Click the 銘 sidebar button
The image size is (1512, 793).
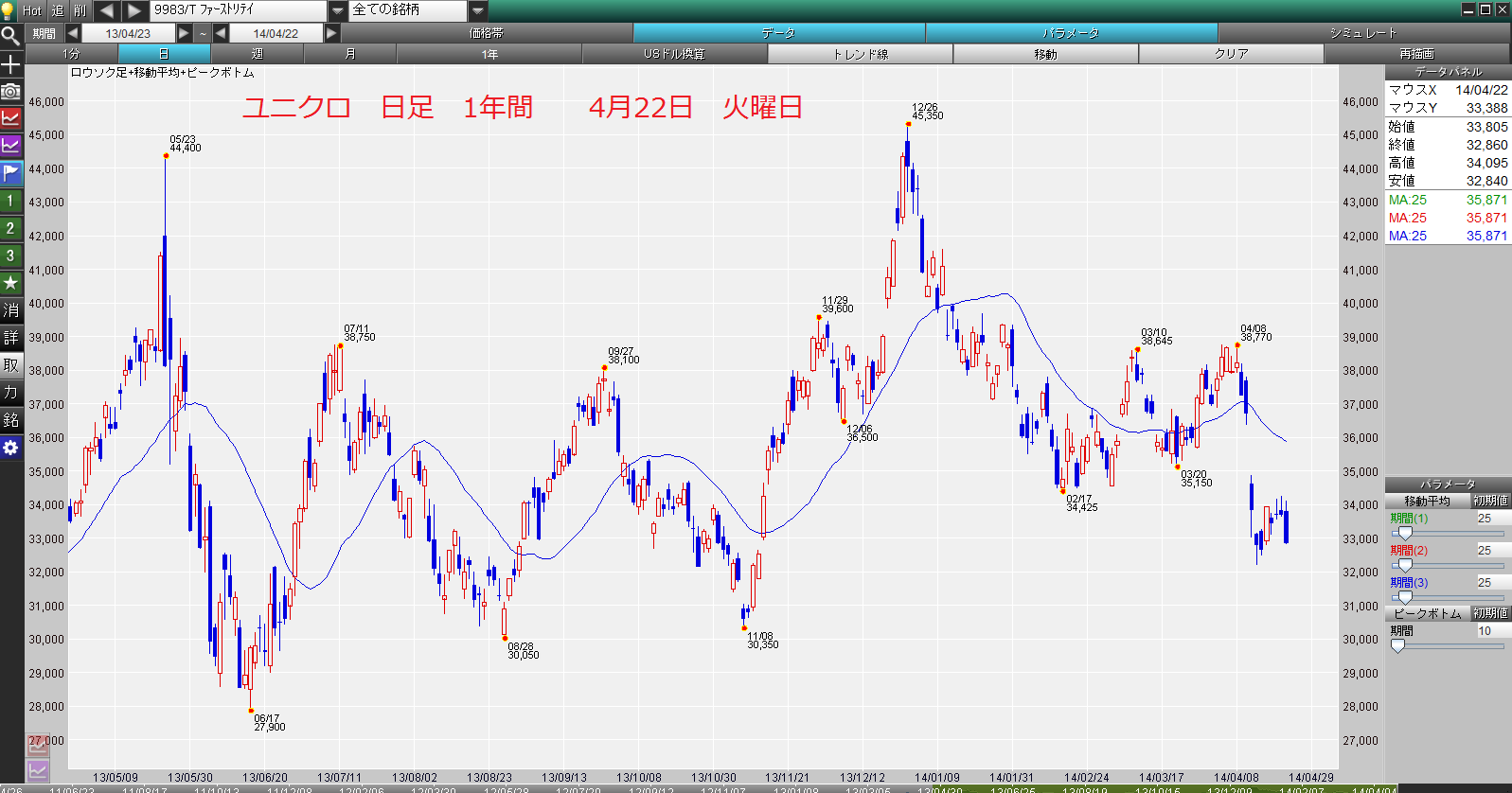[10, 420]
